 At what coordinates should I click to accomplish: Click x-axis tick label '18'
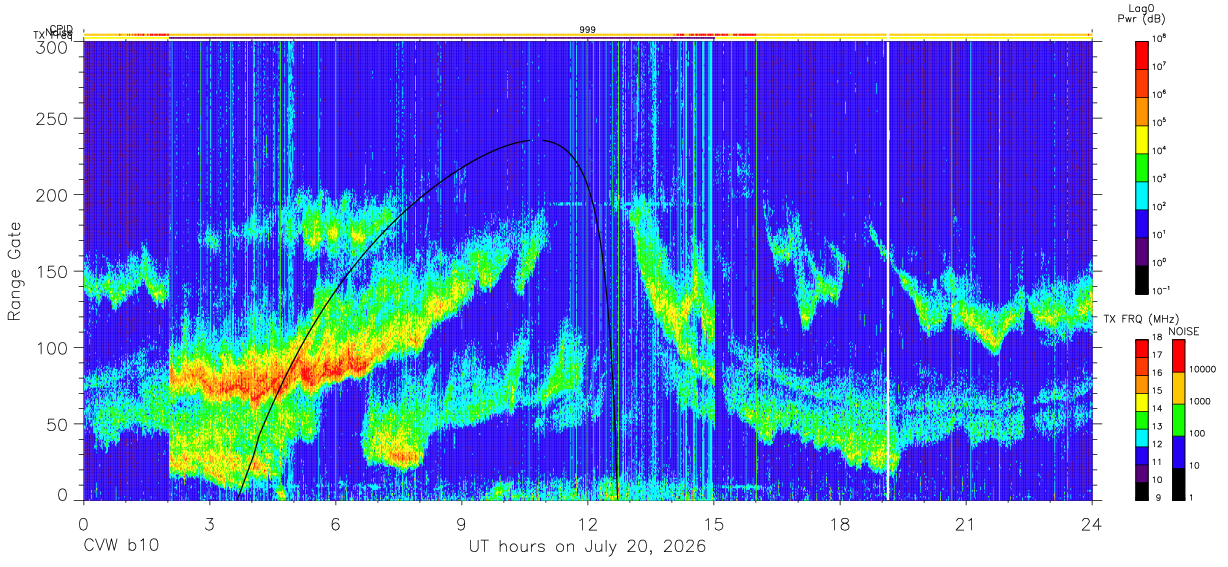click(x=840, y=523)
